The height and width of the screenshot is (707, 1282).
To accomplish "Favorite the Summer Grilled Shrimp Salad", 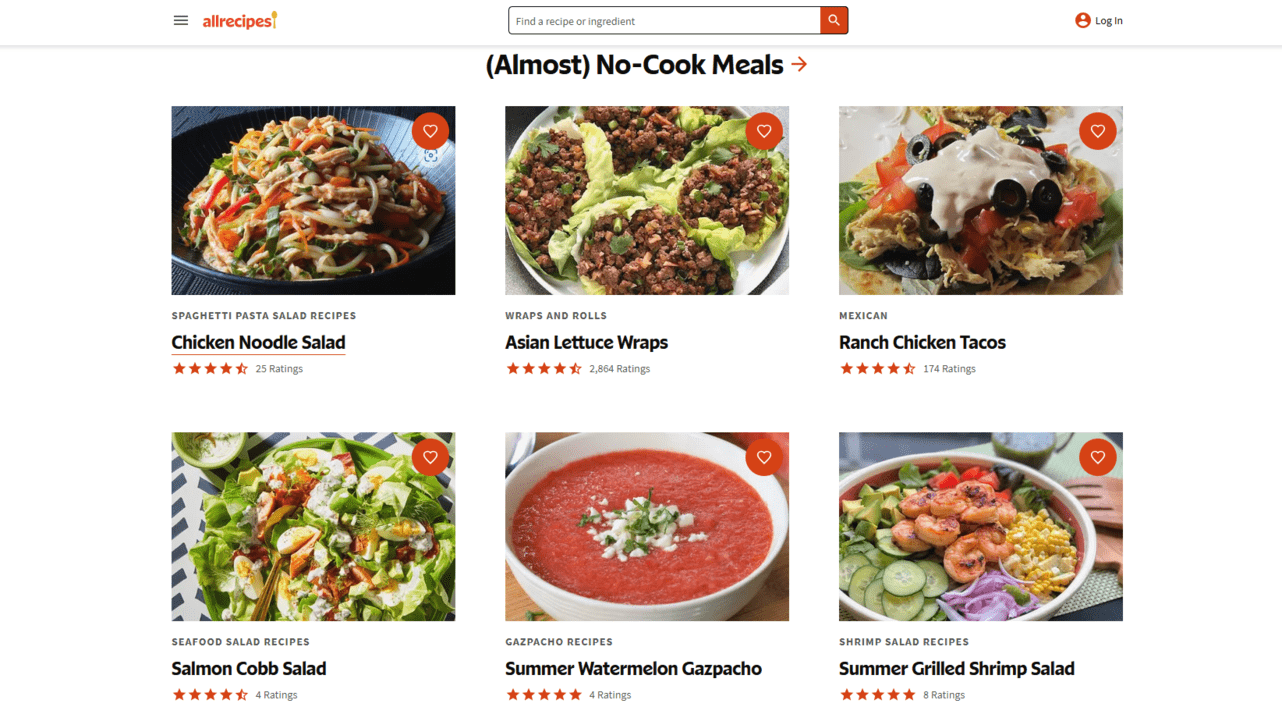I will pyautogui.click(x=1097, y=457).
